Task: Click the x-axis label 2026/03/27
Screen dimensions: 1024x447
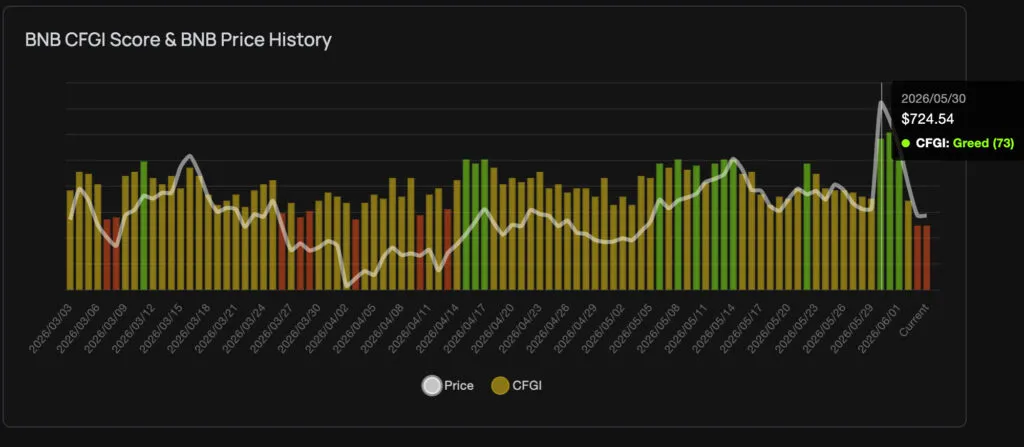Action: (272, 329)
